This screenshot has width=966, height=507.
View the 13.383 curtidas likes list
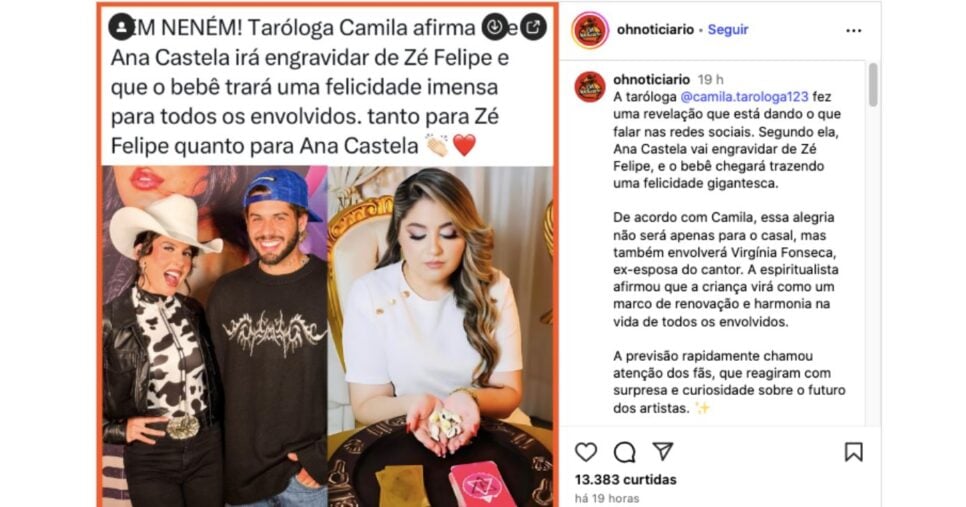tap(625, 479)
